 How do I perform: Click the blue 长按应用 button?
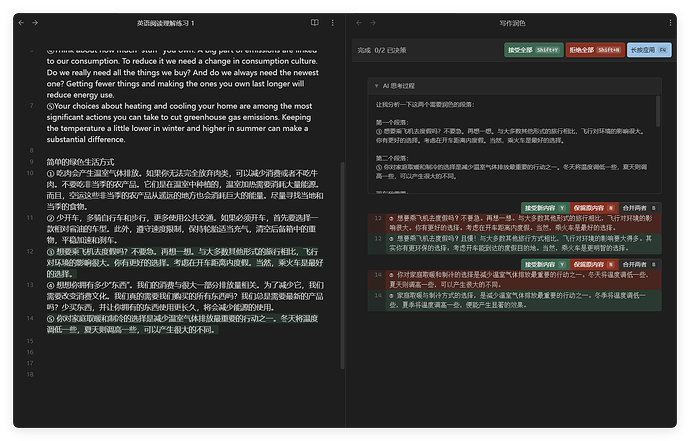(x=649, y=50)
